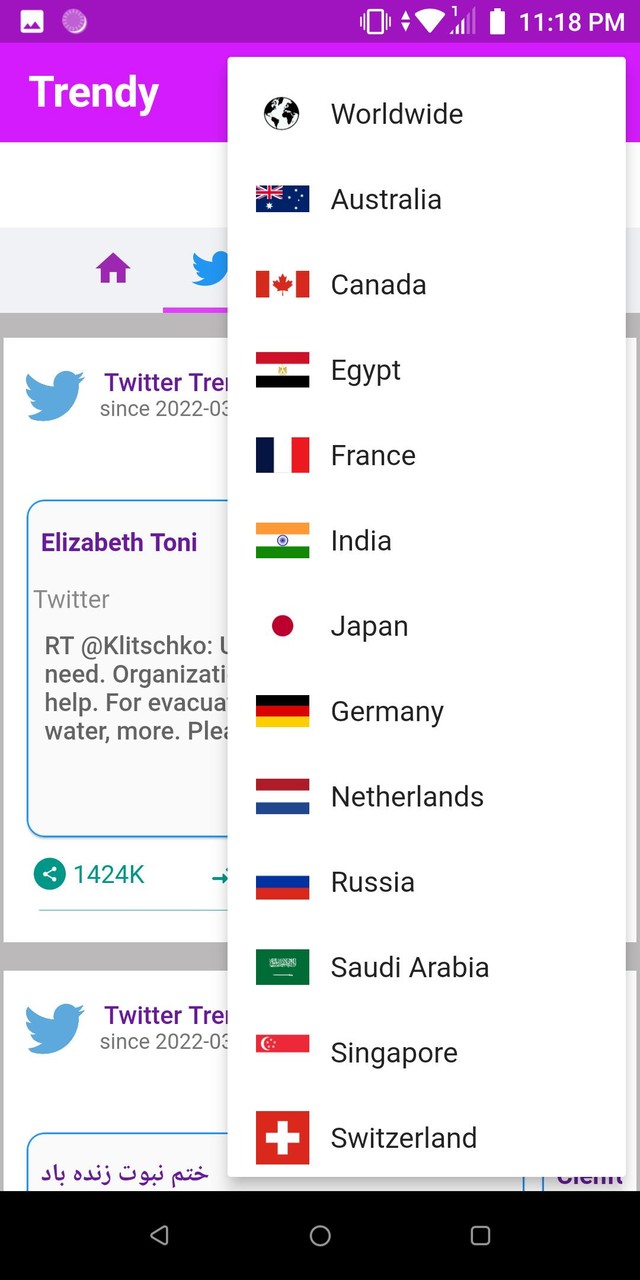This screenshot has height=1280, width=640.
Task: Pick Saudi Arabia from the location menu
Action: [409, 968]
